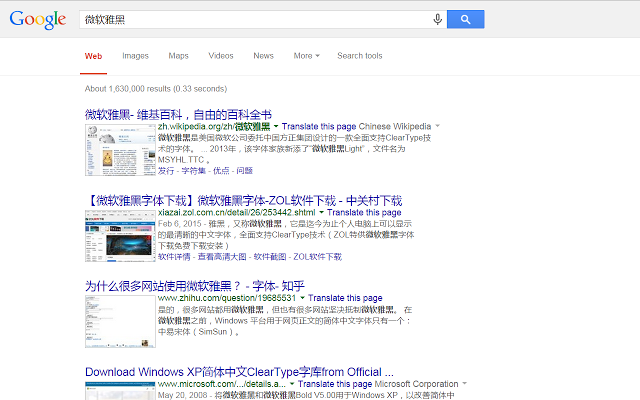The width and height of the screenshot is (640, 400).
Task: Translate the ZOL download result page
Action: (364, 213)
